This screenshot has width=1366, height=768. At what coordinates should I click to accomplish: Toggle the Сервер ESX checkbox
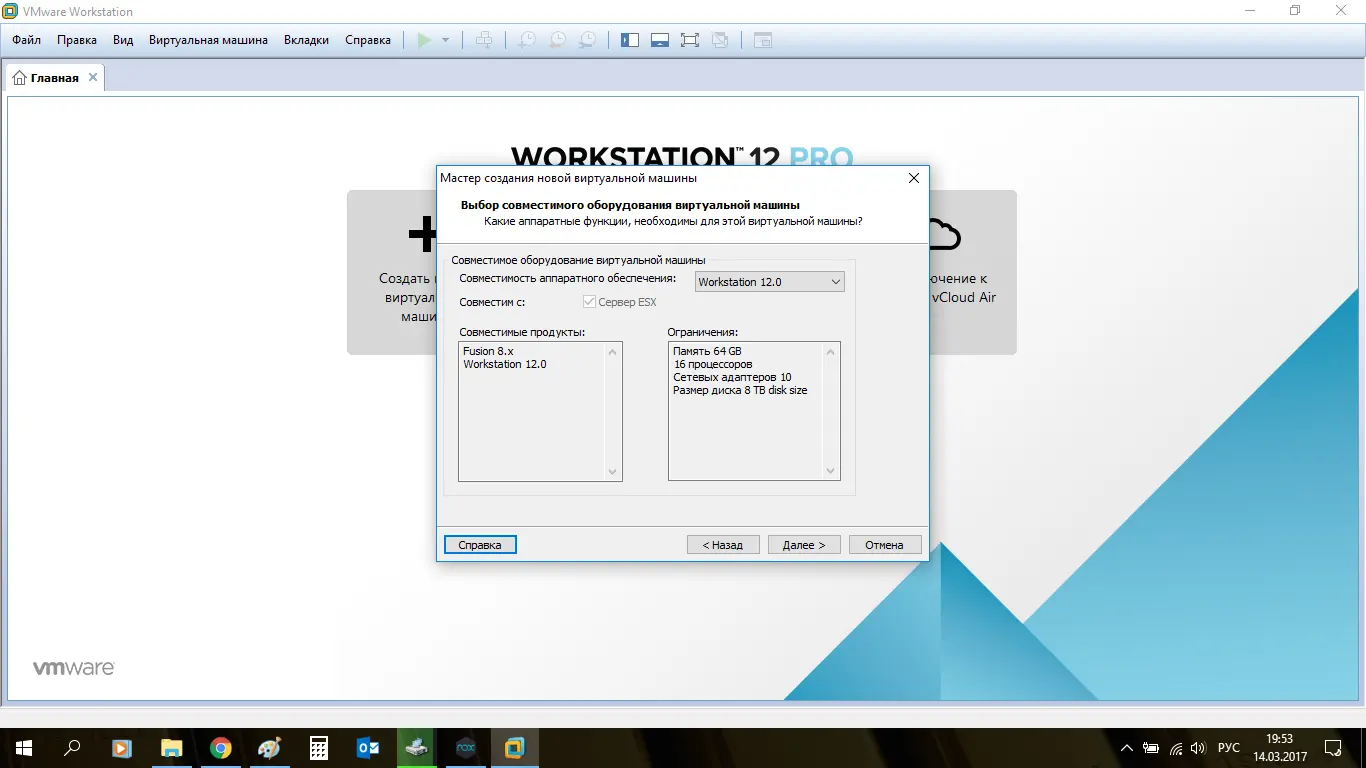pyautogui.click(x=589, y=302)
